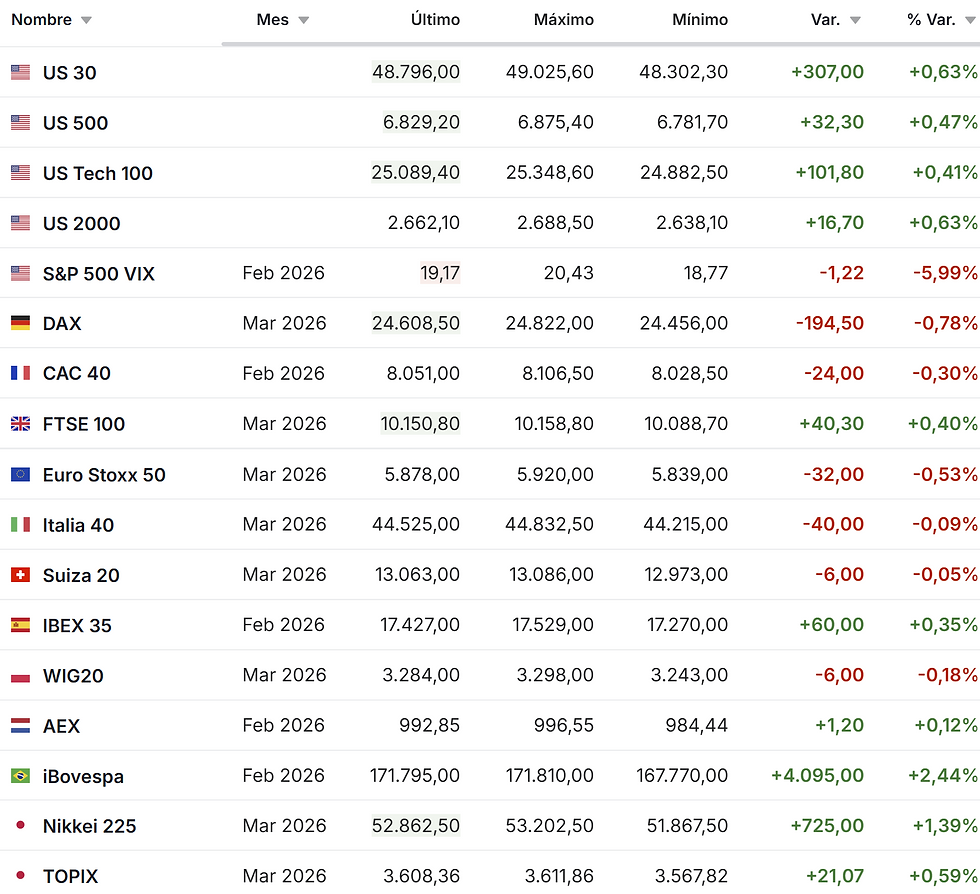Open the Mes column sort dropdown arrow

304,20
